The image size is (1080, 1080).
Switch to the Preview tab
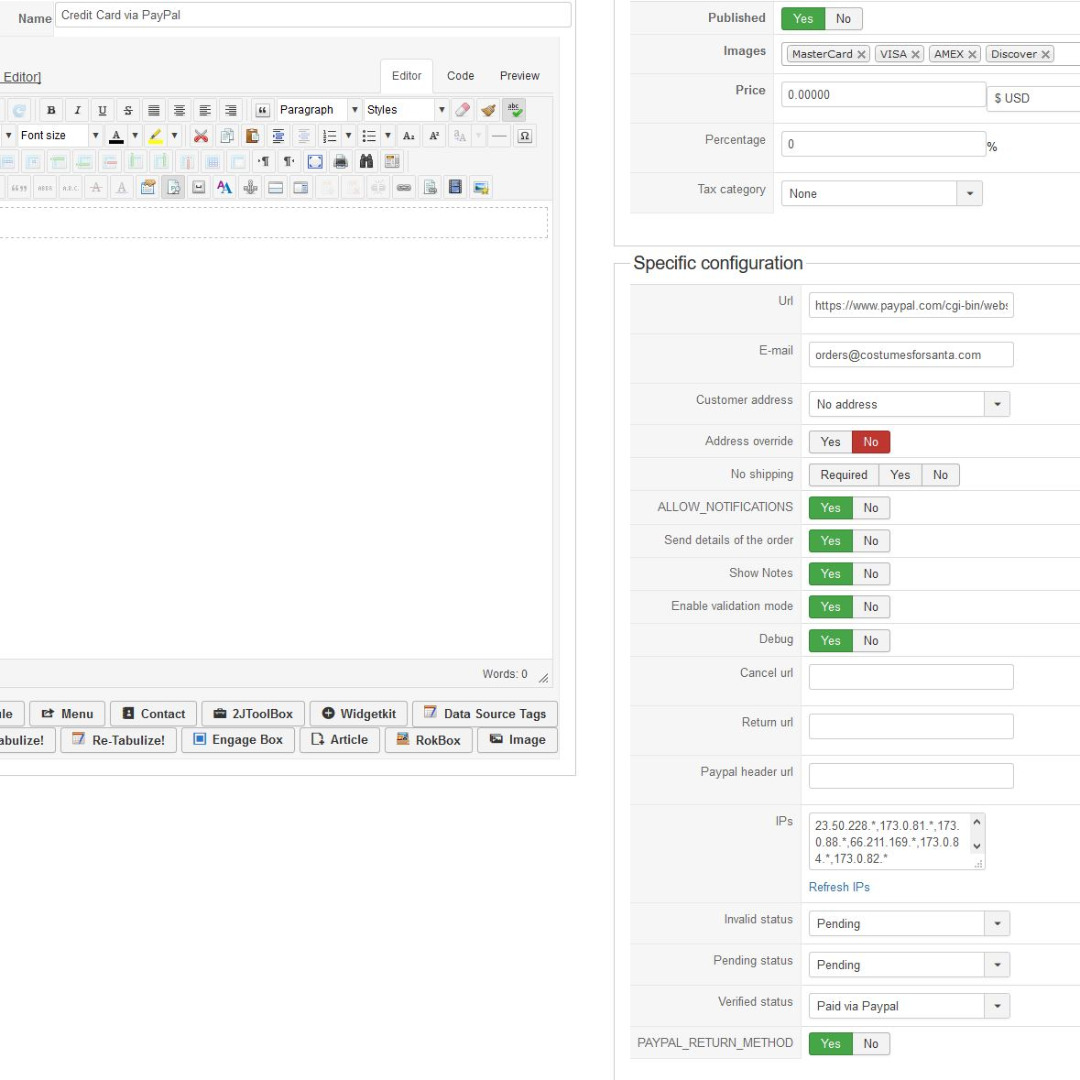coord(519,76)
